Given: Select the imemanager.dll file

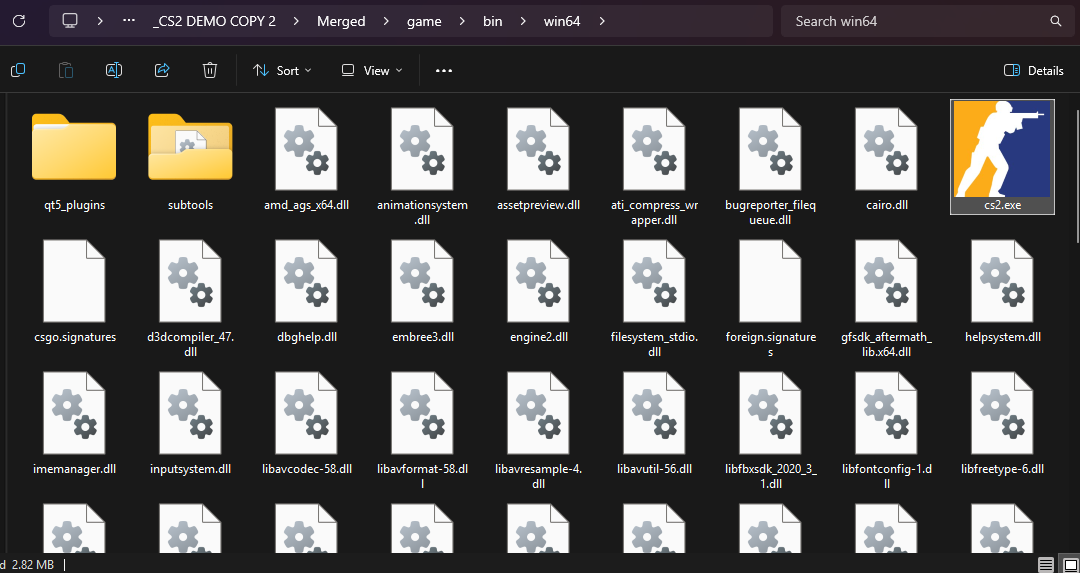Looking at the screenshot, I should pos(74,426).
